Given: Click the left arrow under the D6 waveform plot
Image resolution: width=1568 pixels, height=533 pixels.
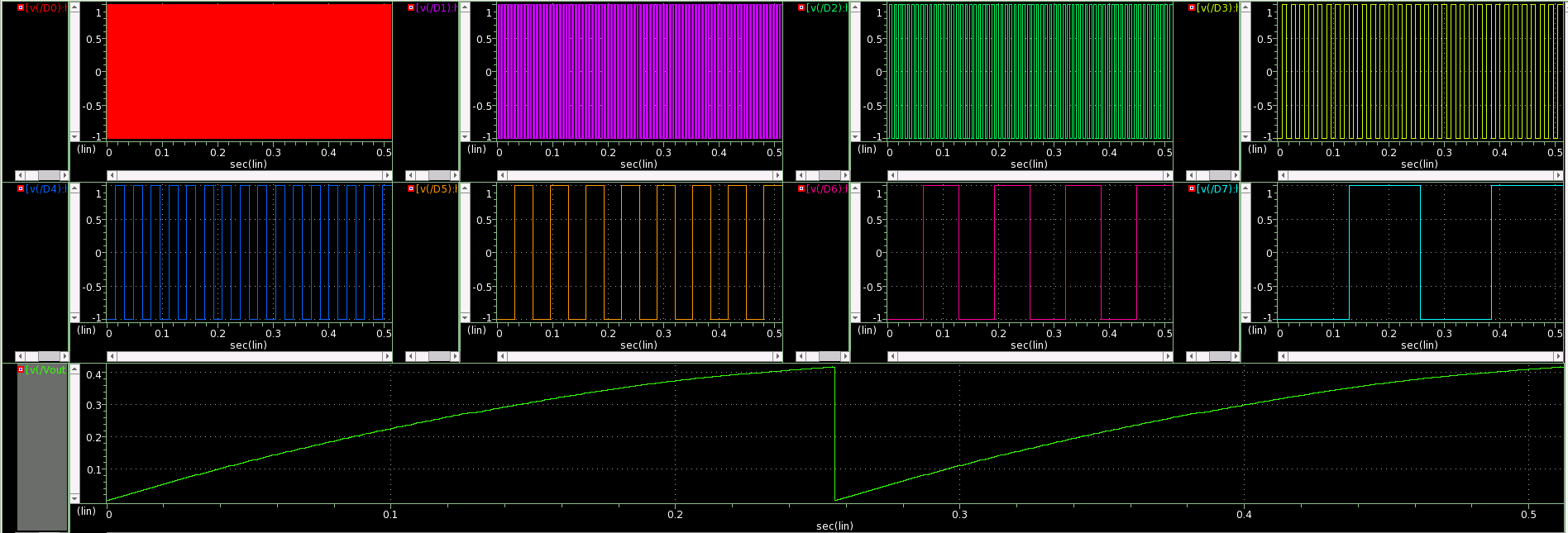Looking at the screenshot, I should click(892, 356).
